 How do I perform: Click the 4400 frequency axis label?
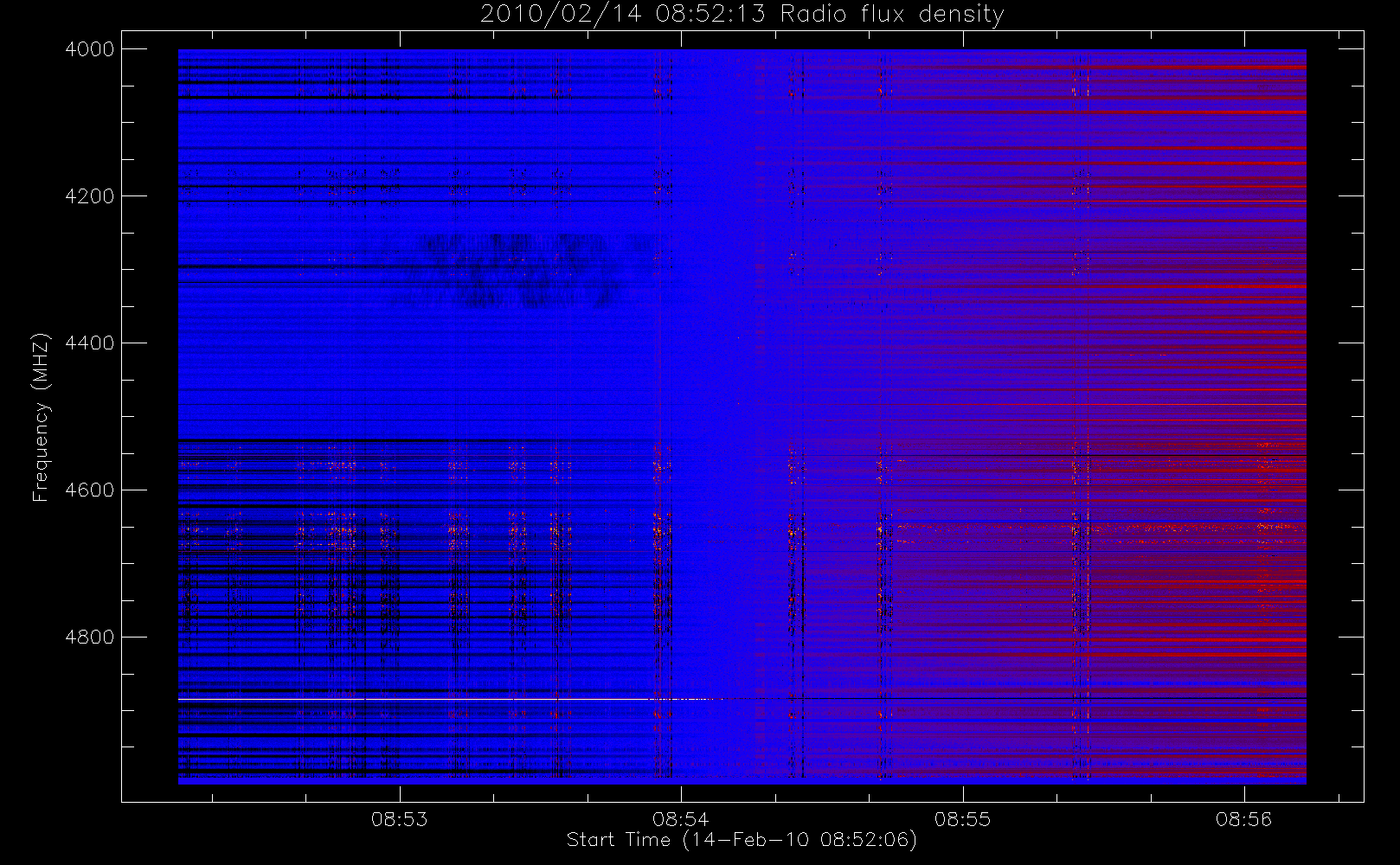pyautogui.click(x=90, y=343)
